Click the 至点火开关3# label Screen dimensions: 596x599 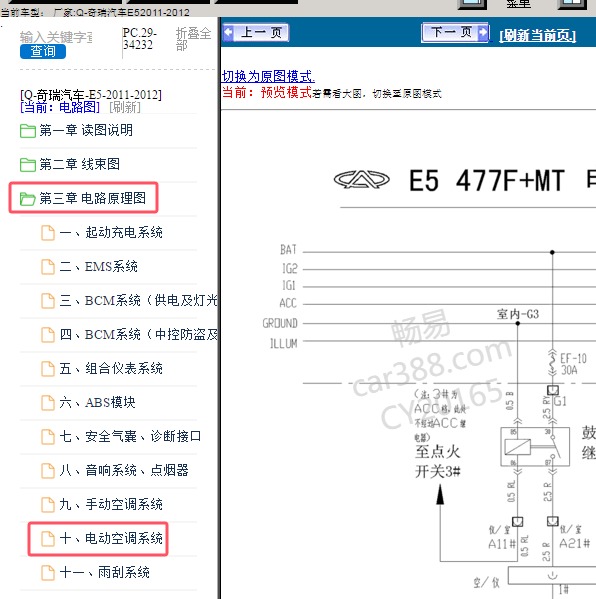point(437,461)
